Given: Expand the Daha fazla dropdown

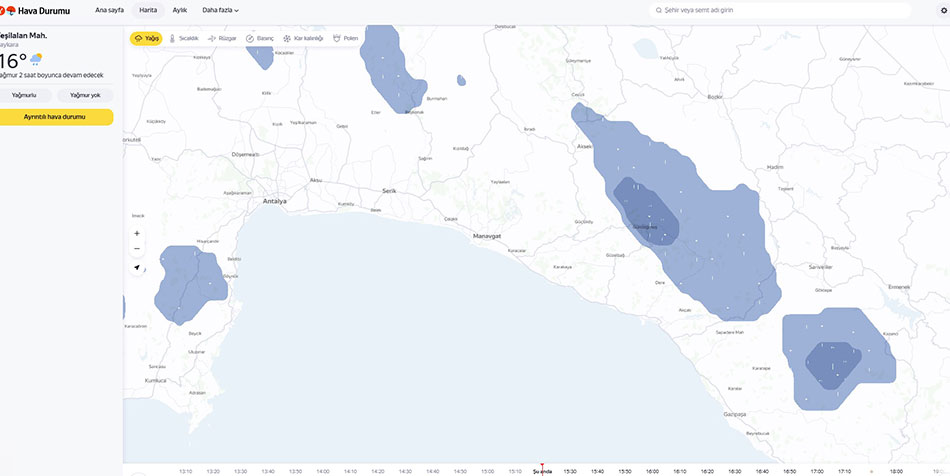Looking at the screenshot, I should pos(220,10).
